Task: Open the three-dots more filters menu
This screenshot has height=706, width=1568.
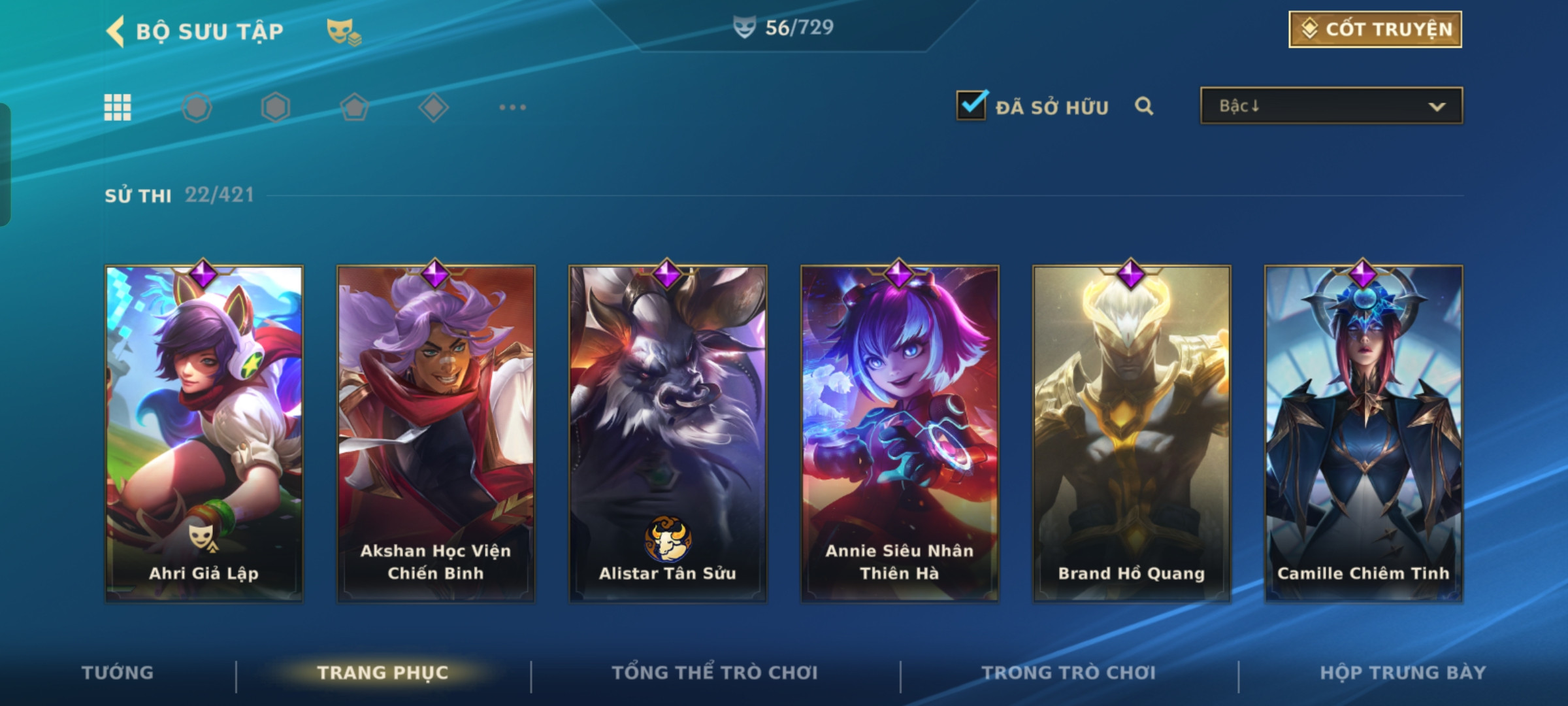Action: [512, 107]
